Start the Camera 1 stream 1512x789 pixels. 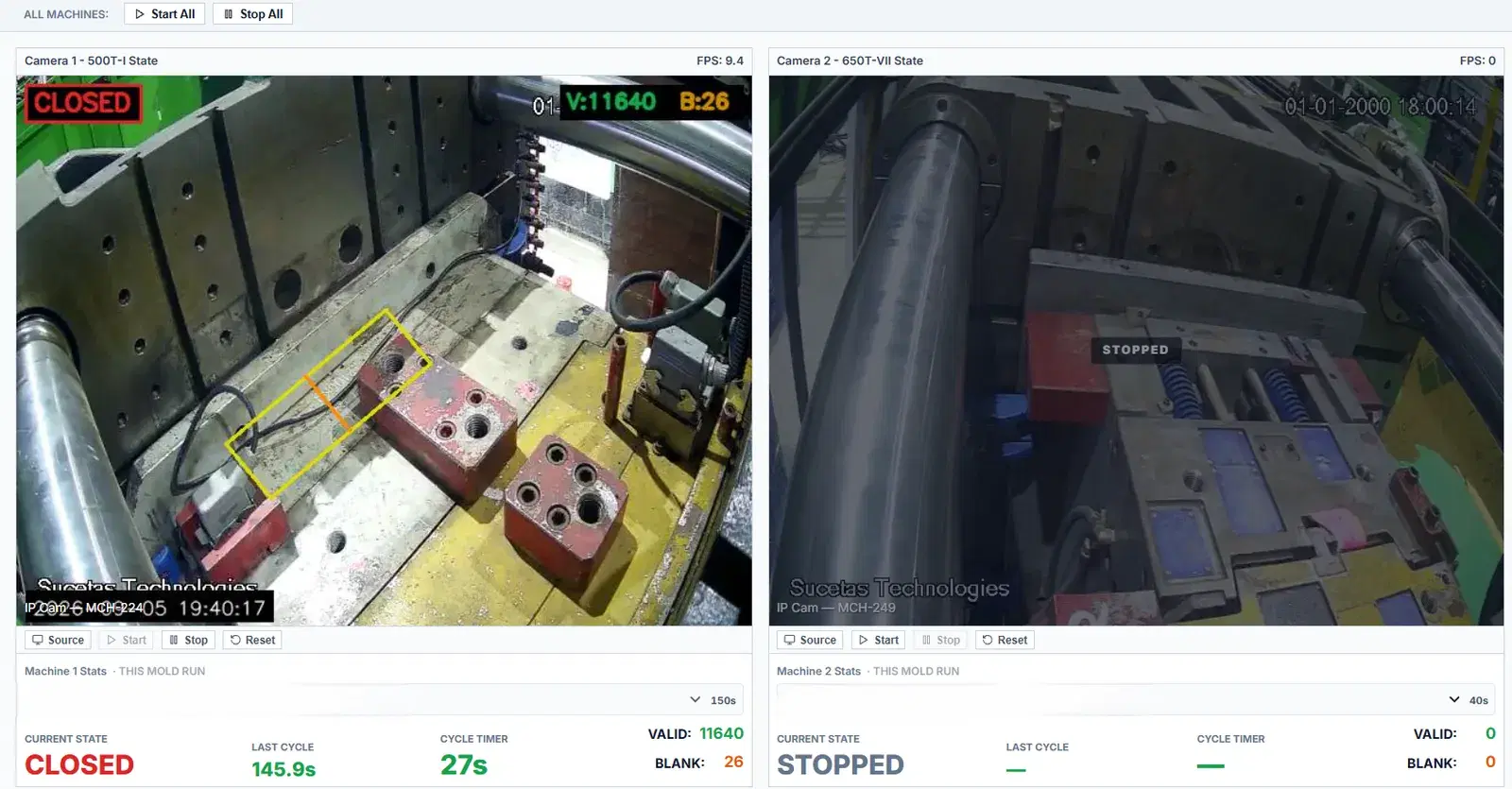pyautogui.click(x=126, y=640)
